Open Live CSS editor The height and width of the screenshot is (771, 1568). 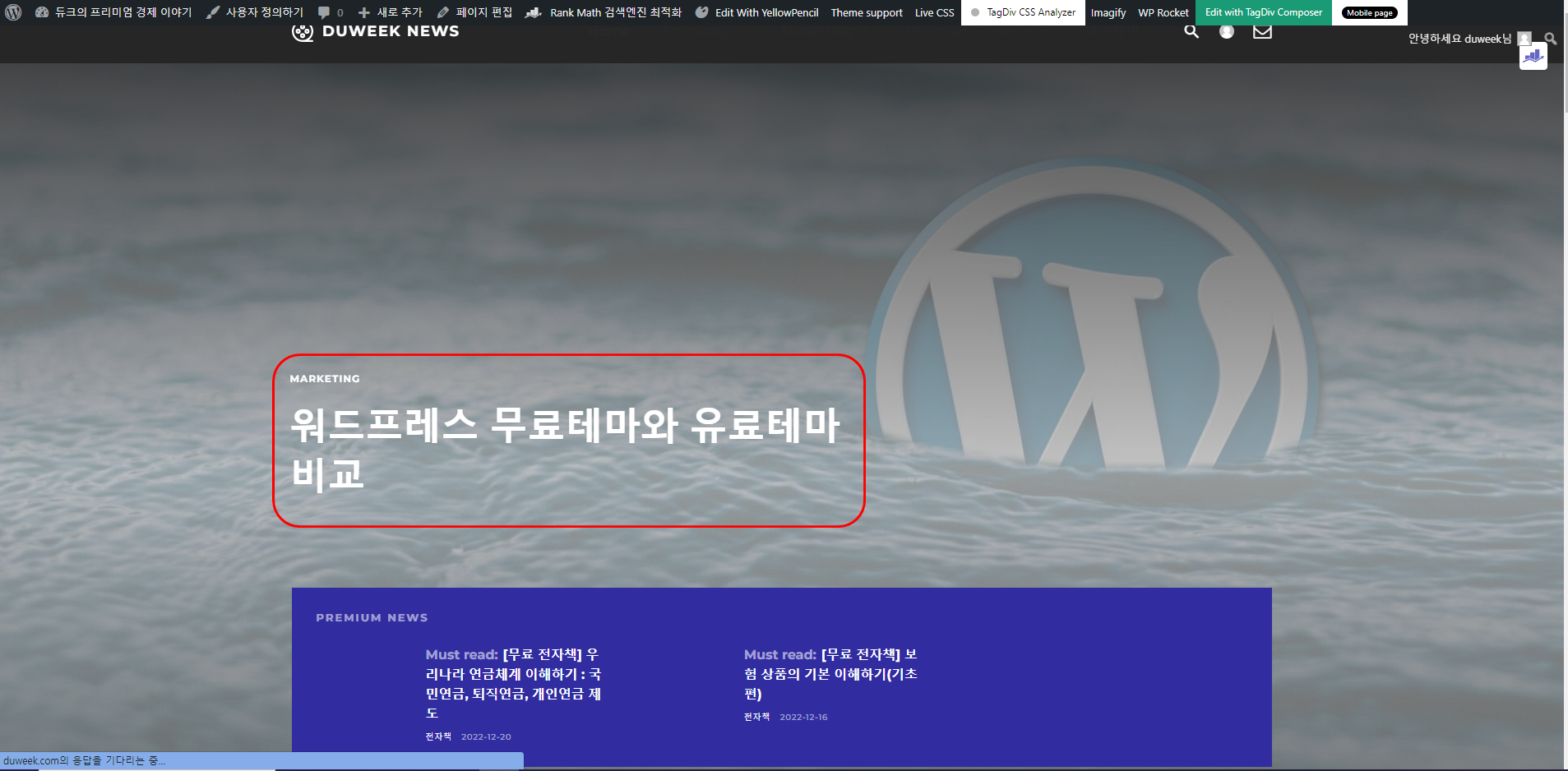[x=935, y=12]
